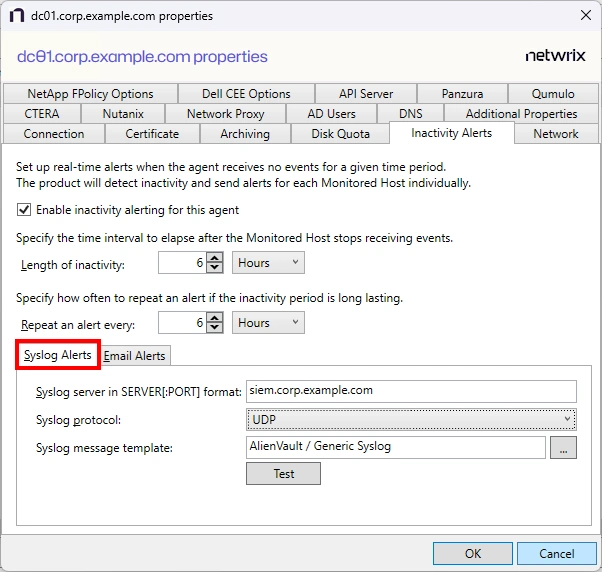Viewport: 602px width, 572px height.
Task: Select the Network Proxy tab
Action: click(x=225, y=114)
